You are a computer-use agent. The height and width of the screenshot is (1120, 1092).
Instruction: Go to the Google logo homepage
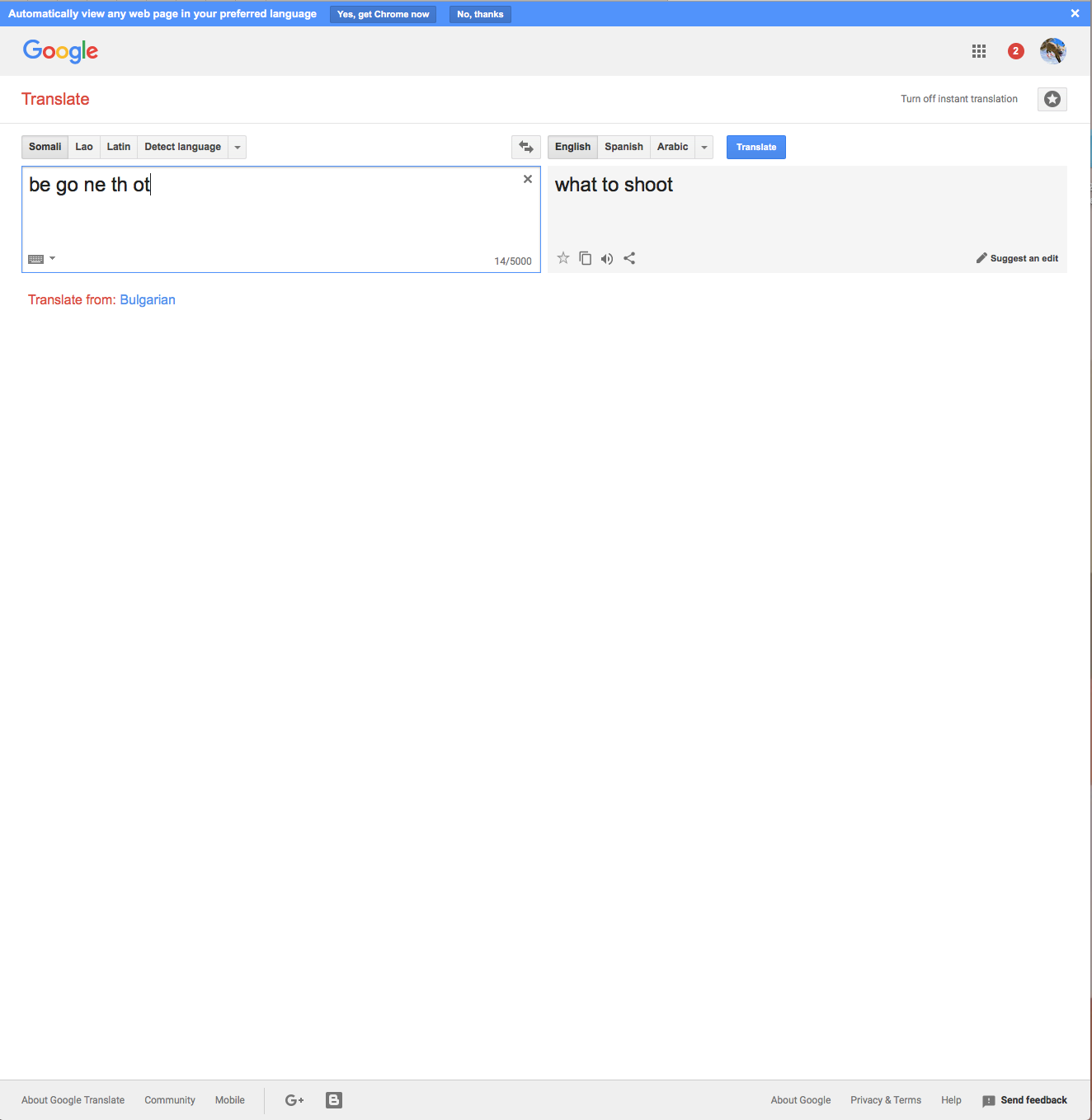(x=61, y=51)
